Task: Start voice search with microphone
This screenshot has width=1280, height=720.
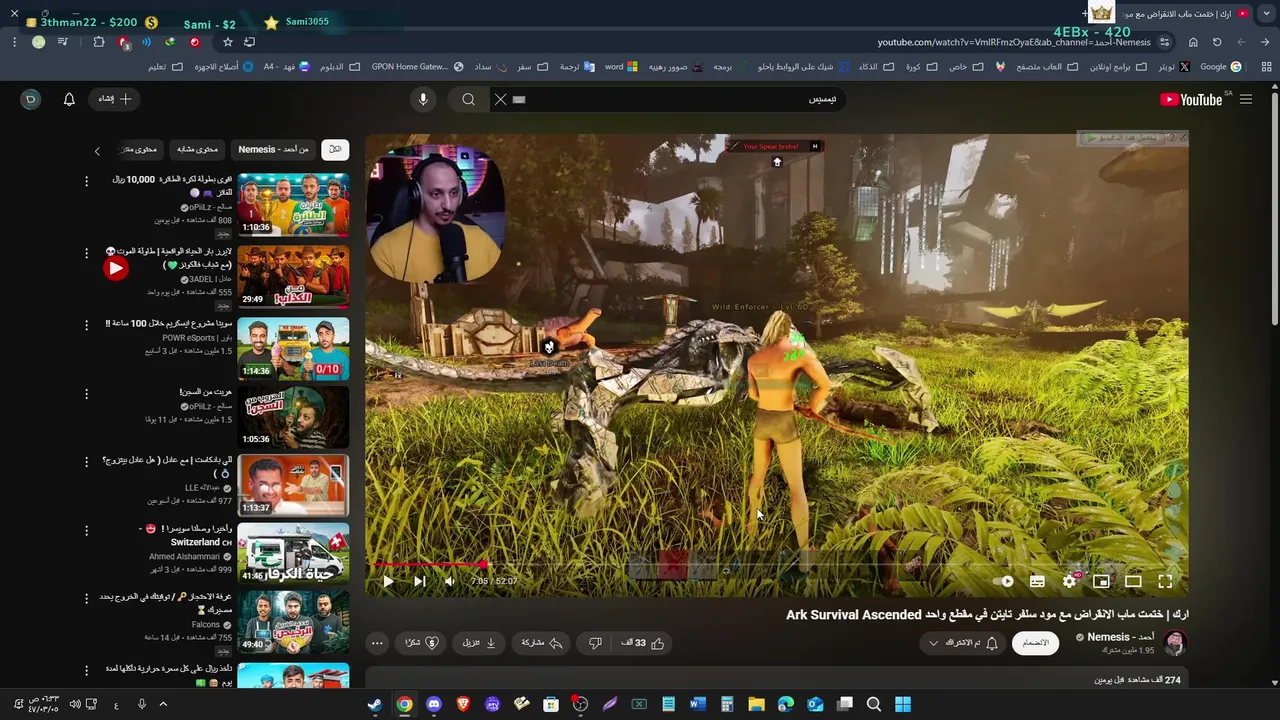Action: (x=423, y=99)
